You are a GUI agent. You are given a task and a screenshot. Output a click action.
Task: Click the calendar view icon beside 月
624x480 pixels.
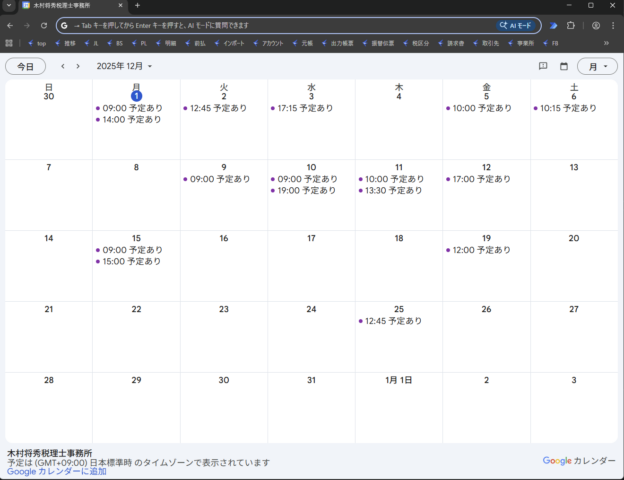point(563,66)
